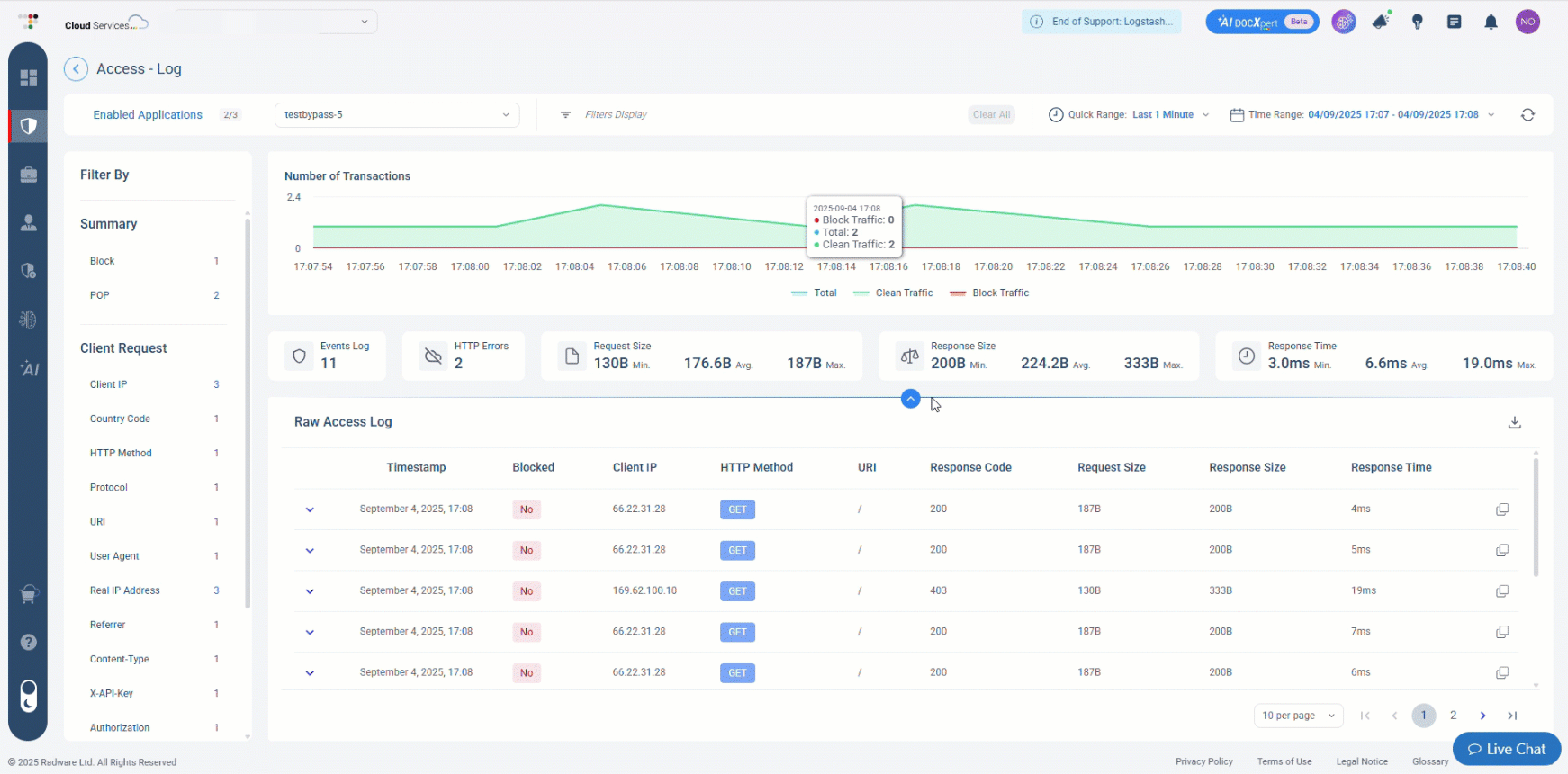This screenshot has width=1568, height=774.
Task: Open the 10 per page dropdown
Action: pyautogui.click(x=1298, y=715)
